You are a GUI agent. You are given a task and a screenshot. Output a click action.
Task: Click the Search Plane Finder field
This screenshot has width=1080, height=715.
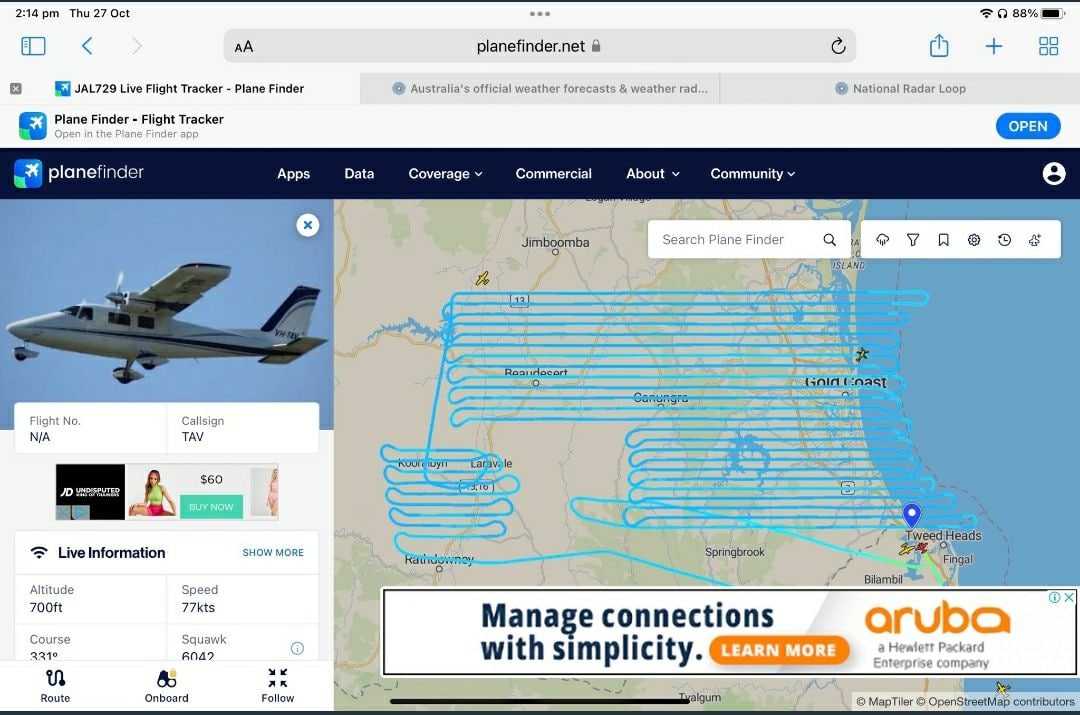click(736, 240)
